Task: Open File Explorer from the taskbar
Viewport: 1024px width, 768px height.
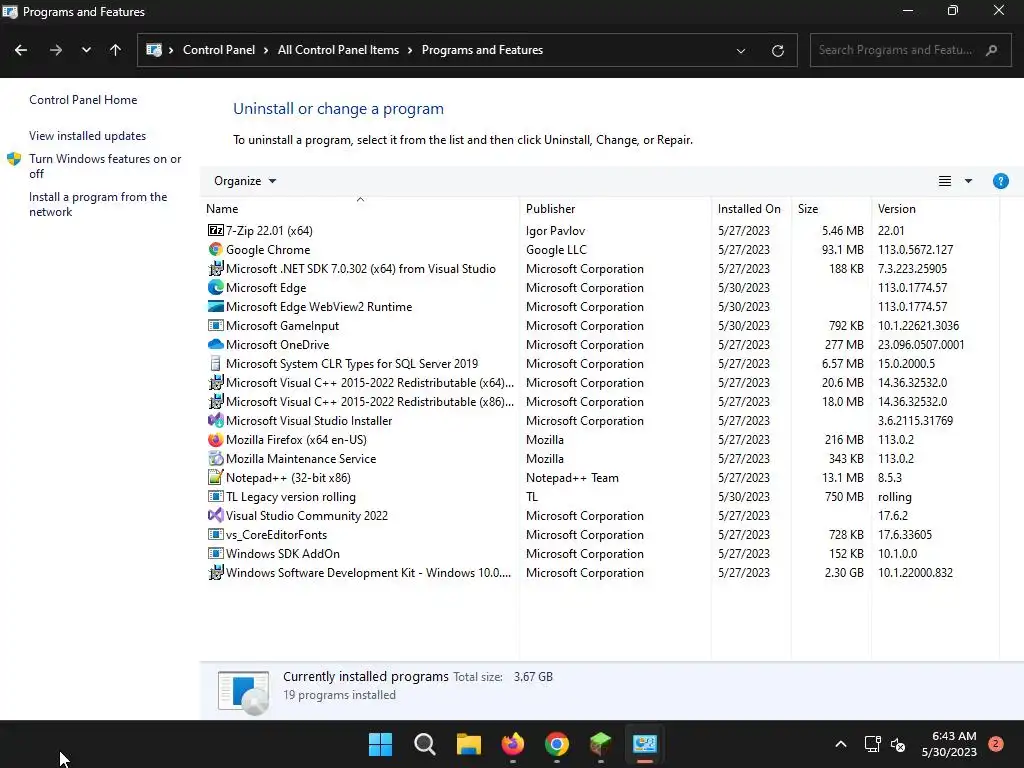Action: click(x=469, y=744)
